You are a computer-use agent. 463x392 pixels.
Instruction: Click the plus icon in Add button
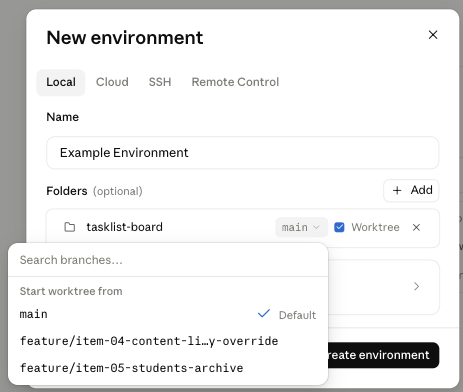[x=397, y=191]
